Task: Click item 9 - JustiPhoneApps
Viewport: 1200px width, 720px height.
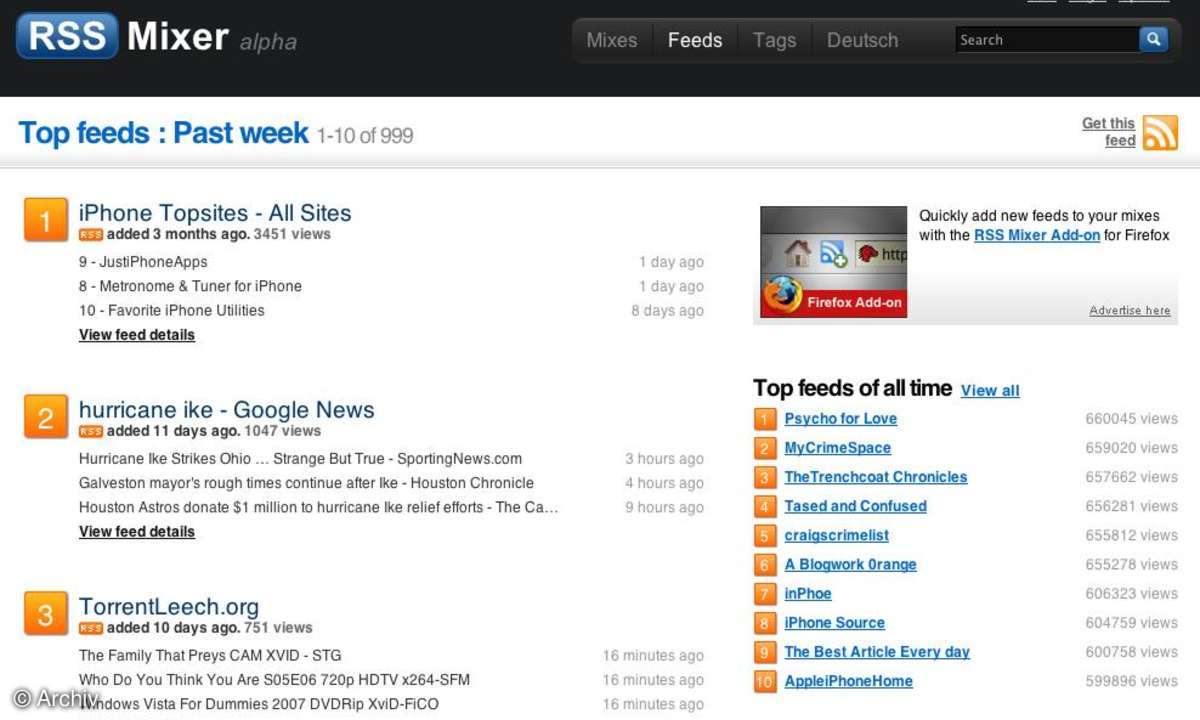Action: (143, 262)
